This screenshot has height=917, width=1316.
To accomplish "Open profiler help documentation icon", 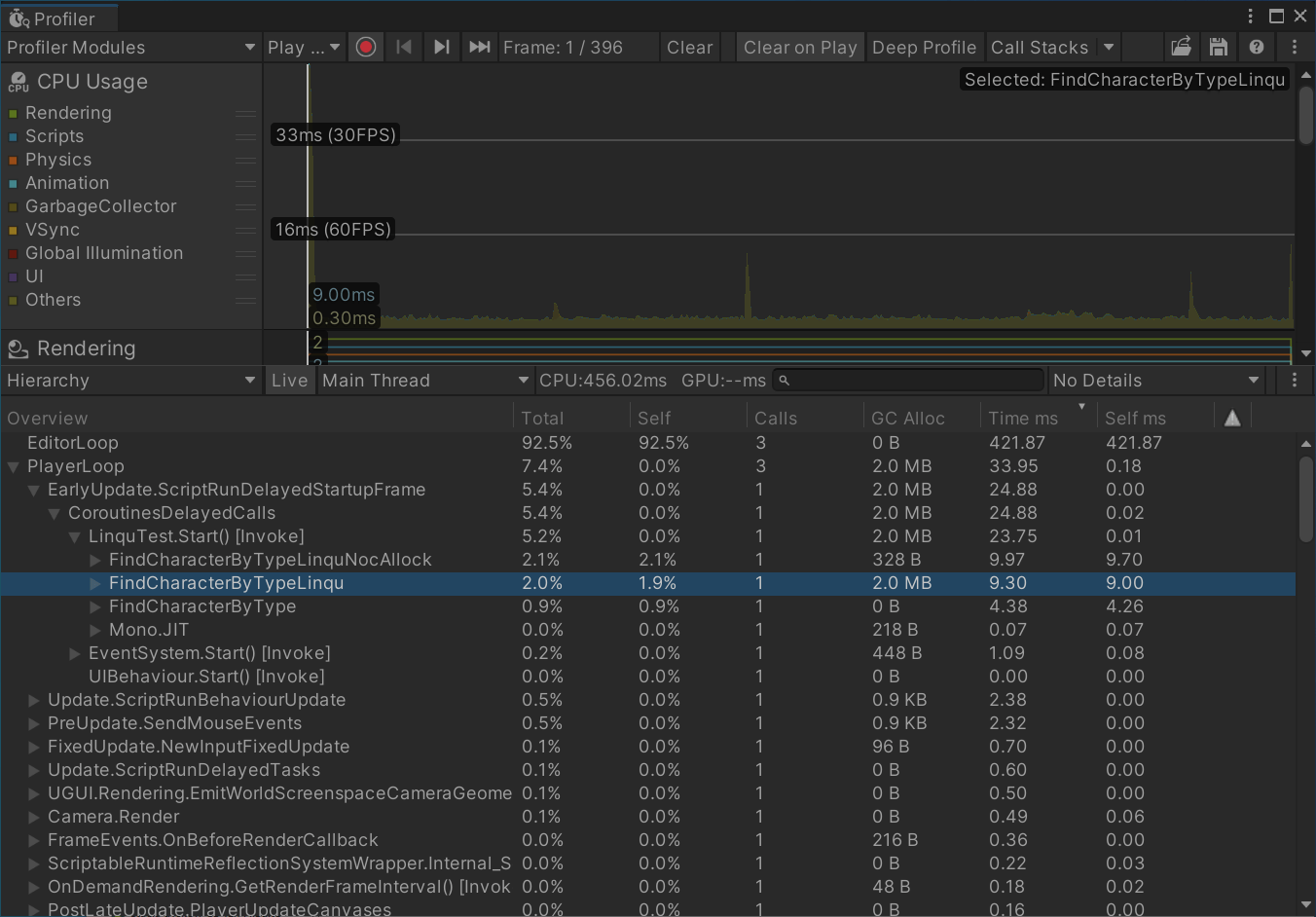I will point(1257,47).
